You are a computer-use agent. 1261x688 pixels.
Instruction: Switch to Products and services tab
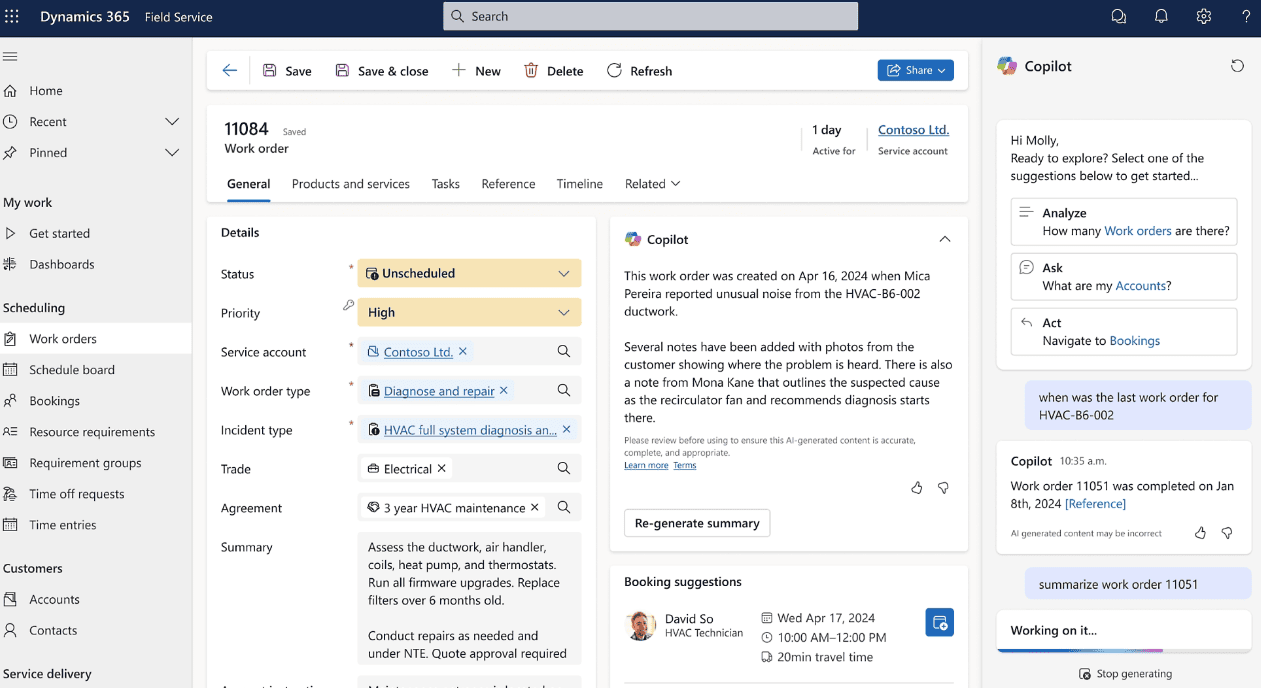click(x=351, y=184)
